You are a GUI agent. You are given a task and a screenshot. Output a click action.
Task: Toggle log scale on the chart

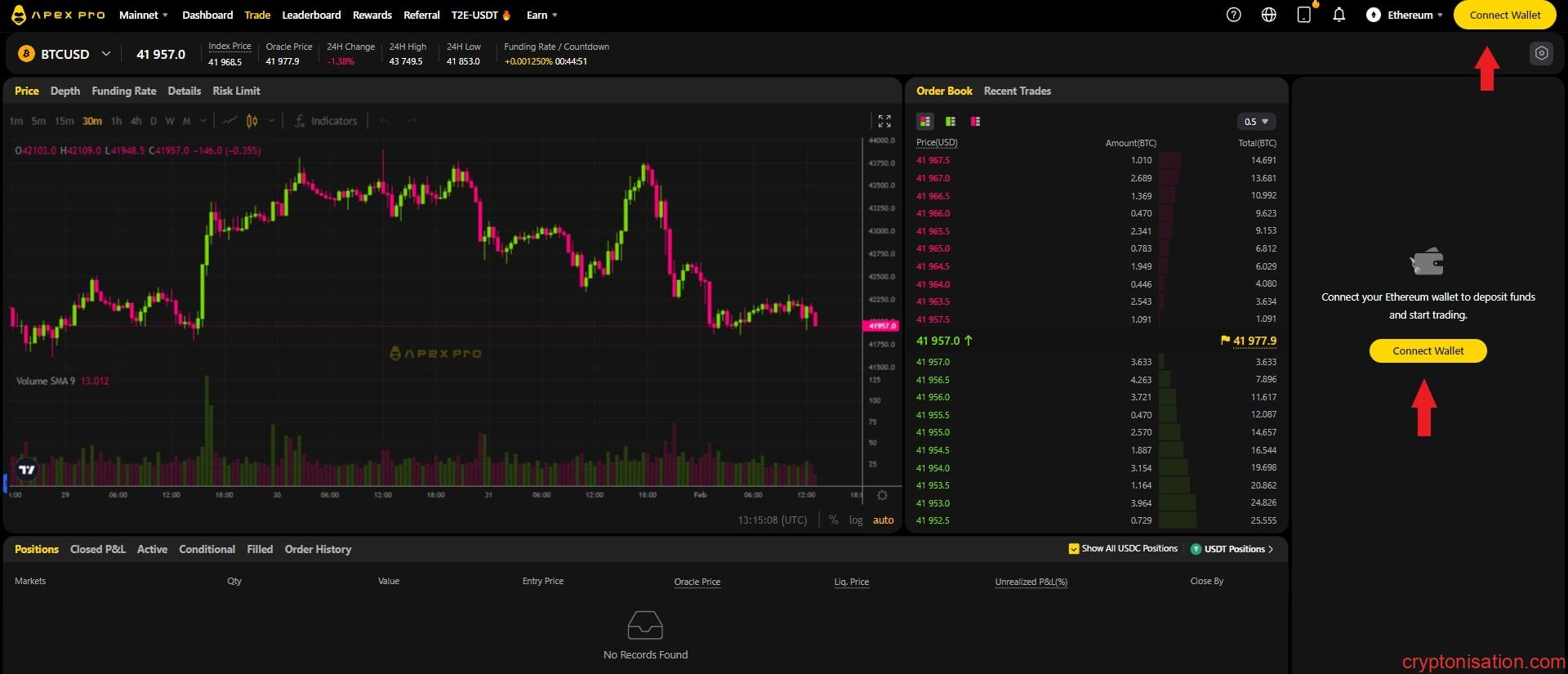tap(855, 520)
